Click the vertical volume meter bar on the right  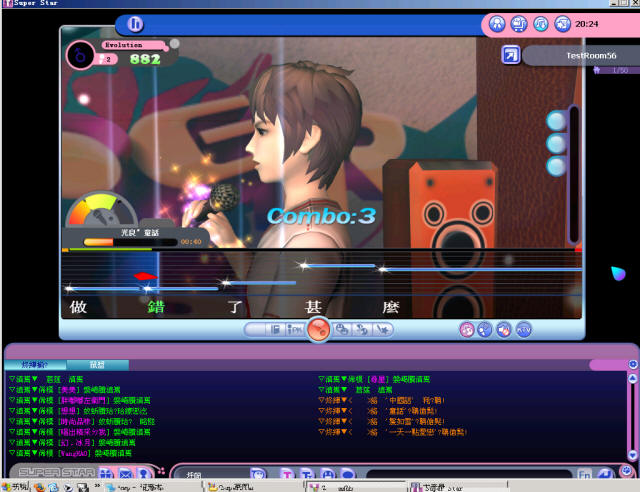(573, 174)
